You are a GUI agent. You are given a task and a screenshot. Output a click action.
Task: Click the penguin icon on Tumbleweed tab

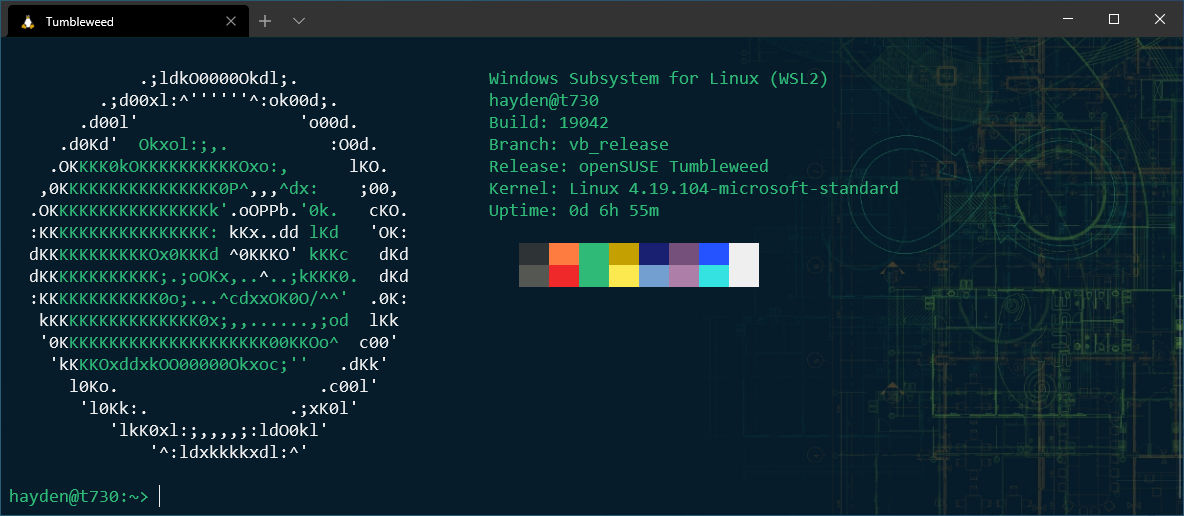29,22
